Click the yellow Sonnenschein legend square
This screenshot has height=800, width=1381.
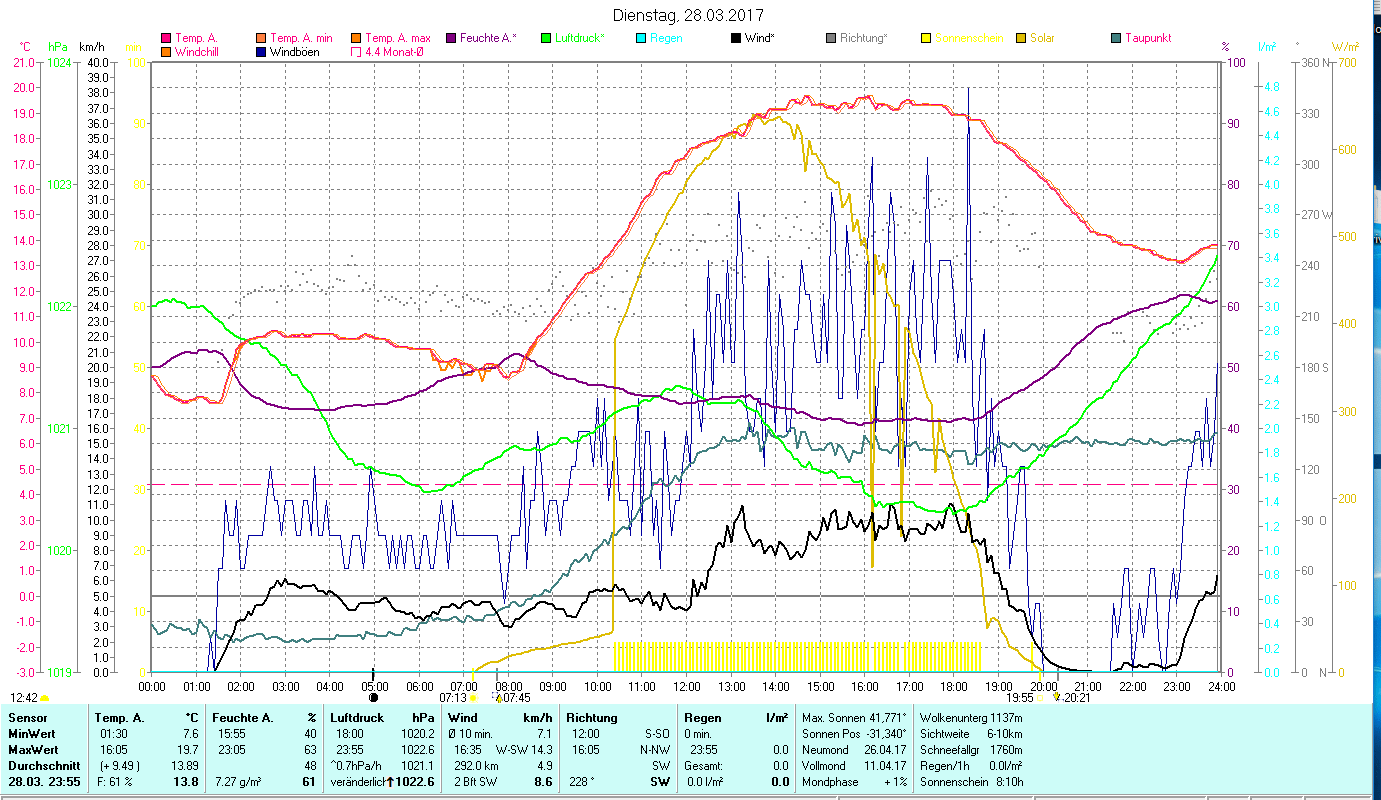(x=926, y=38)
